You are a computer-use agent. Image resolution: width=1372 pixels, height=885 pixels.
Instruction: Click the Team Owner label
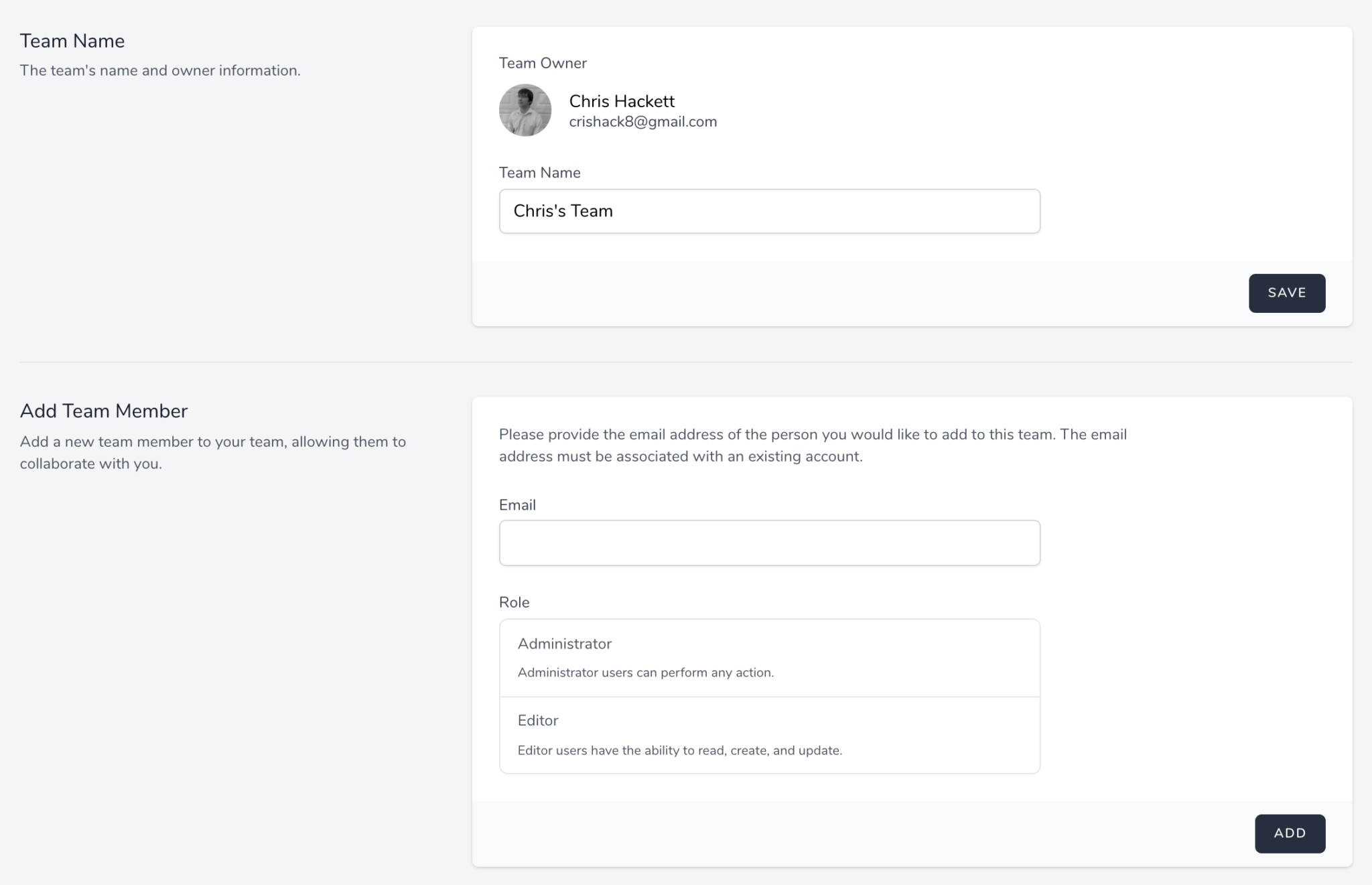tap(543, 63)
